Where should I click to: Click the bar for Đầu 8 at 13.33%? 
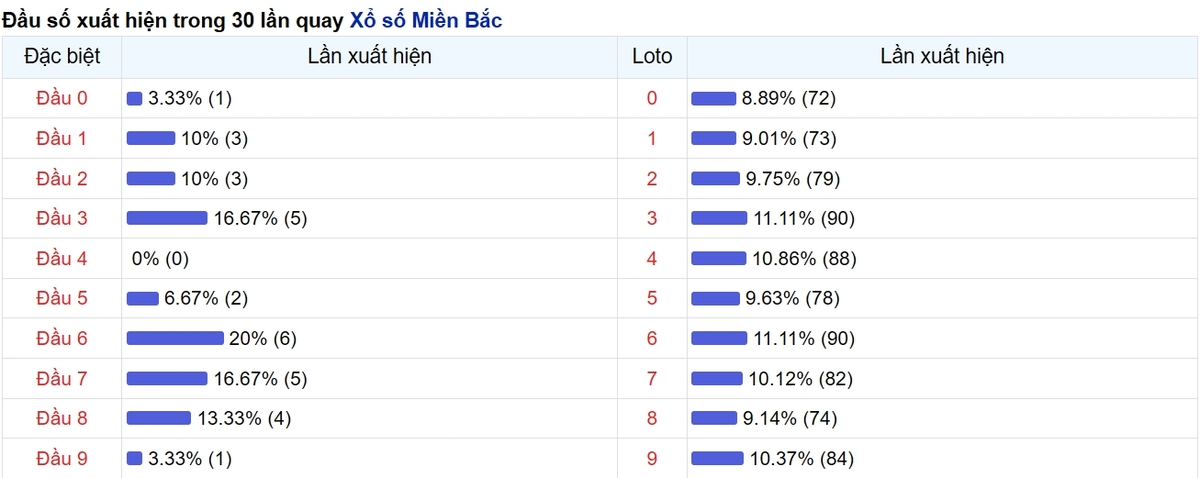tap(159, 418)
